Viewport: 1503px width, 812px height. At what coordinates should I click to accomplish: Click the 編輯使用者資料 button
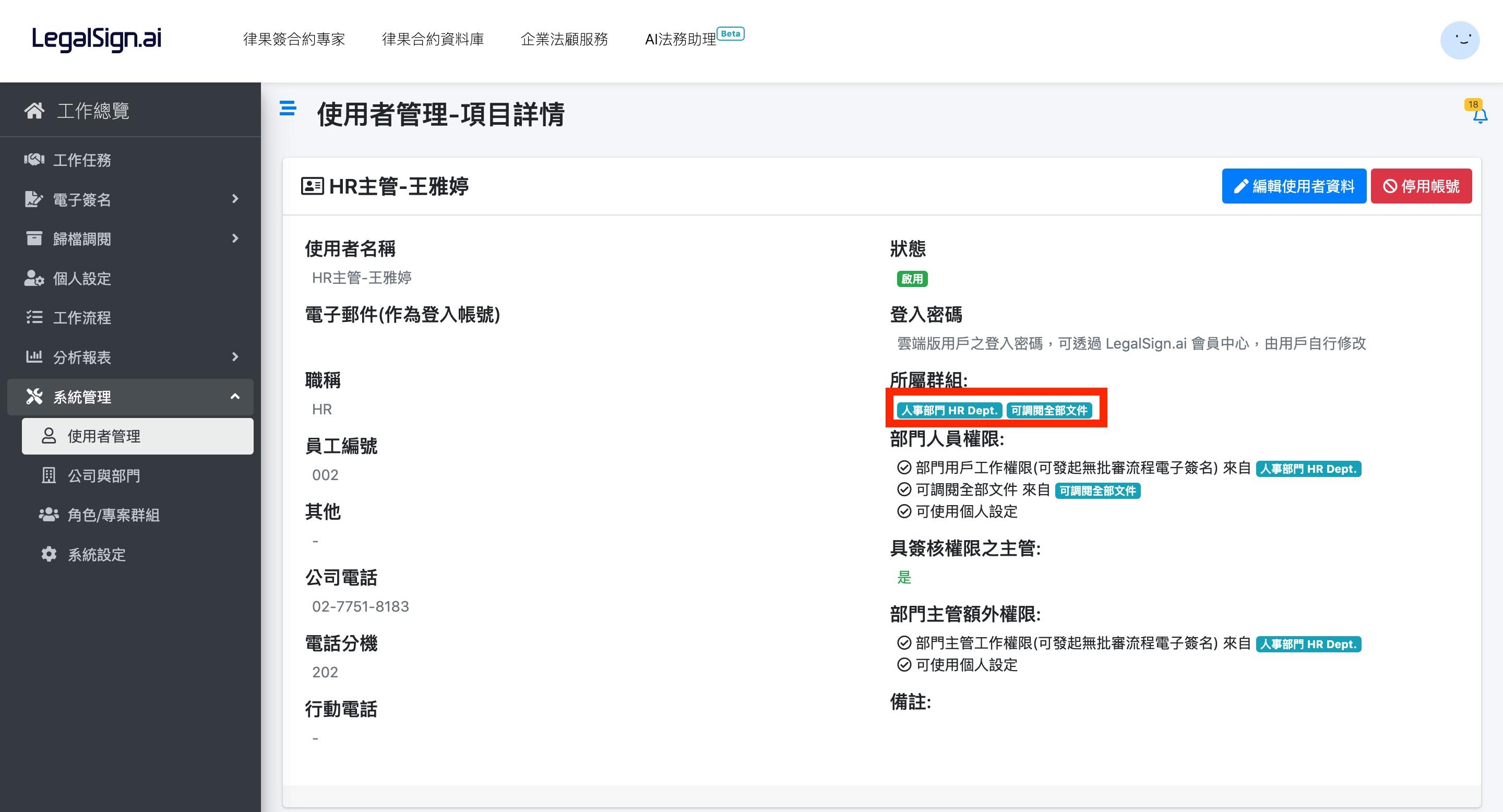pos(1294,186)
